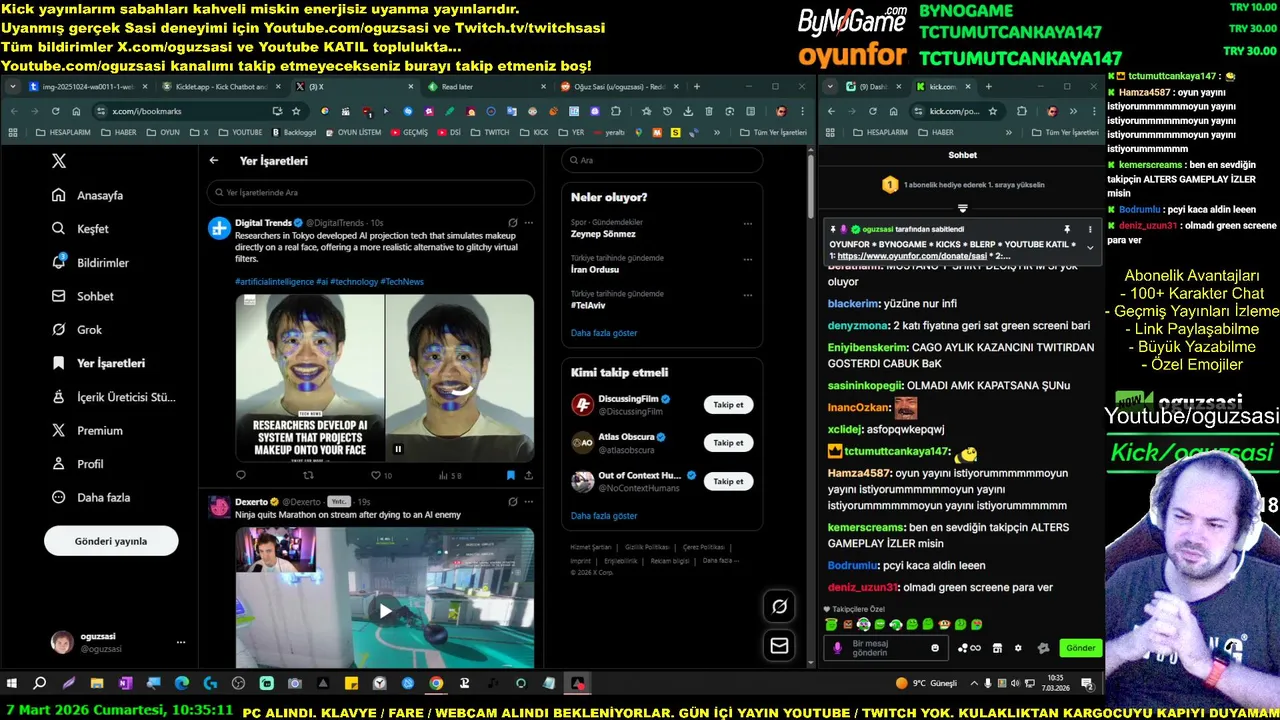Open more options on the Dexerto post
The width and height of the screenshot is (1280, 720).
(x=529, y=501)
